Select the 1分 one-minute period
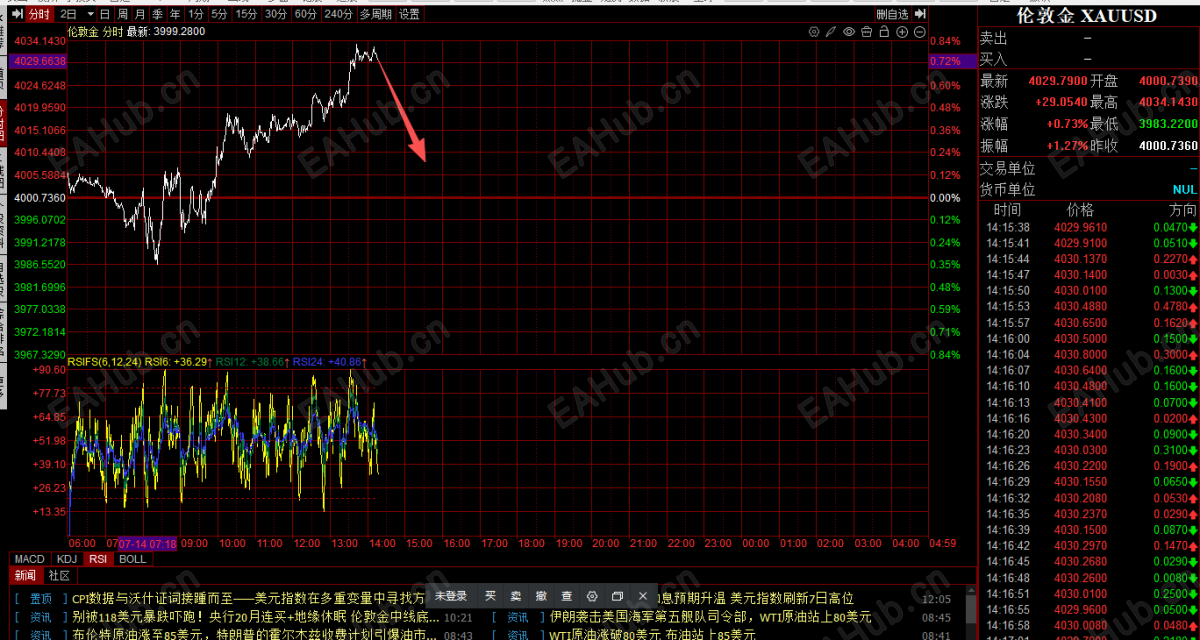 196,14
